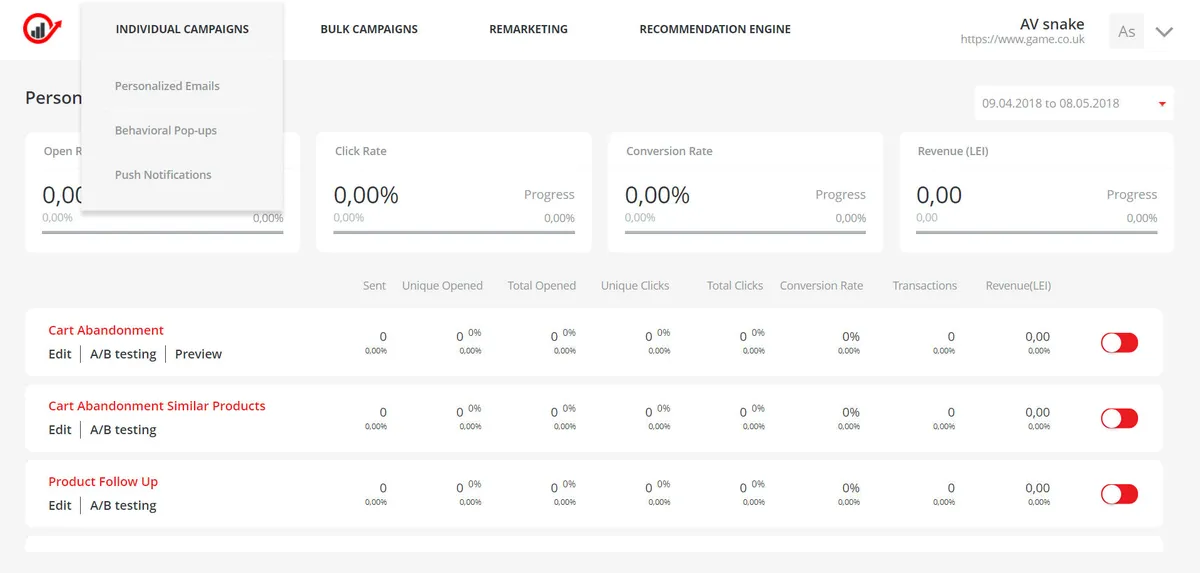Viewport: 1200px width, 573px height.
Task: Expand the account menu chevron
Action: click(1164, 31)
